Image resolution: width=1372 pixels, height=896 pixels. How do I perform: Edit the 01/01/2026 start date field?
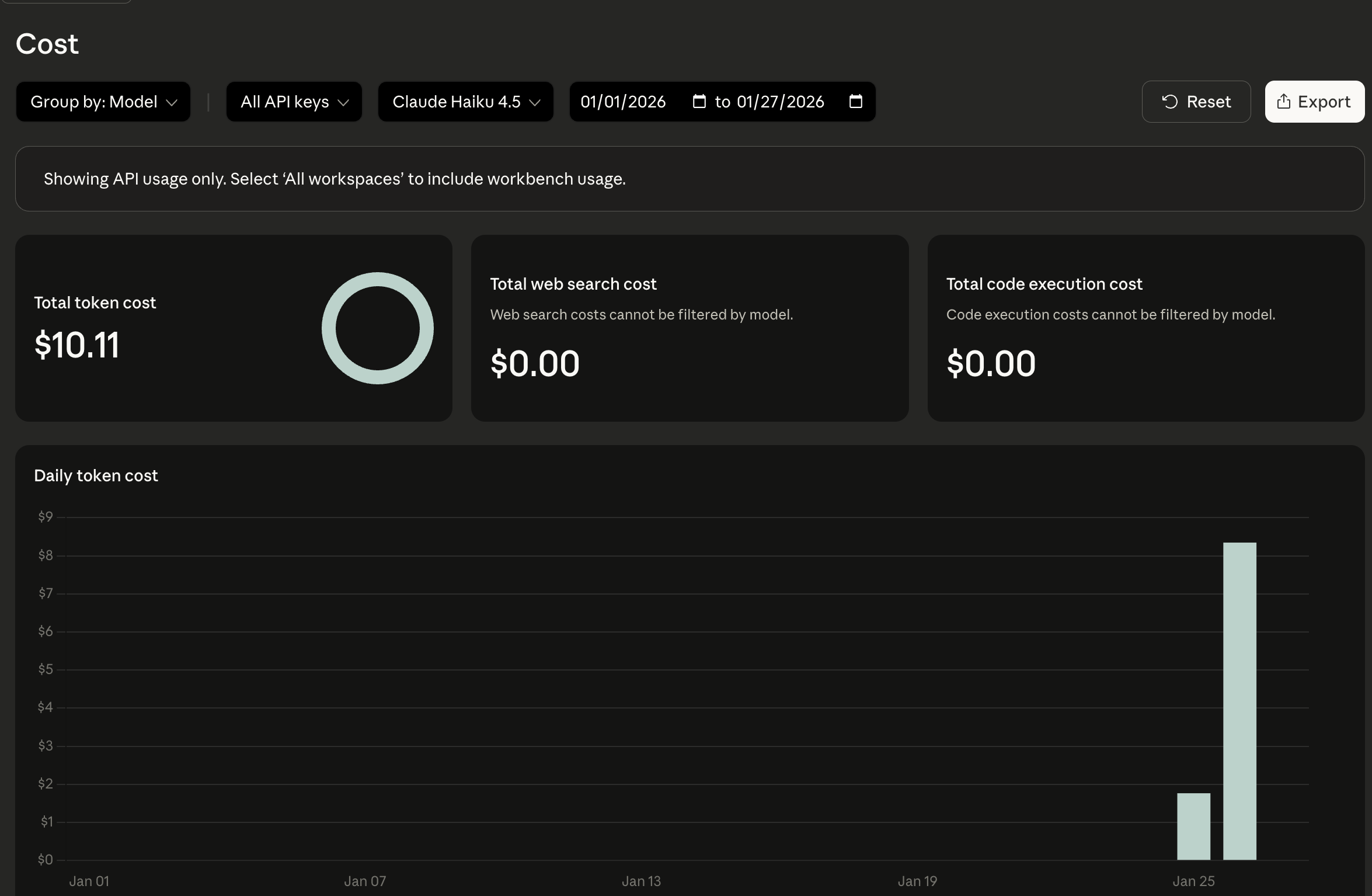623,102
